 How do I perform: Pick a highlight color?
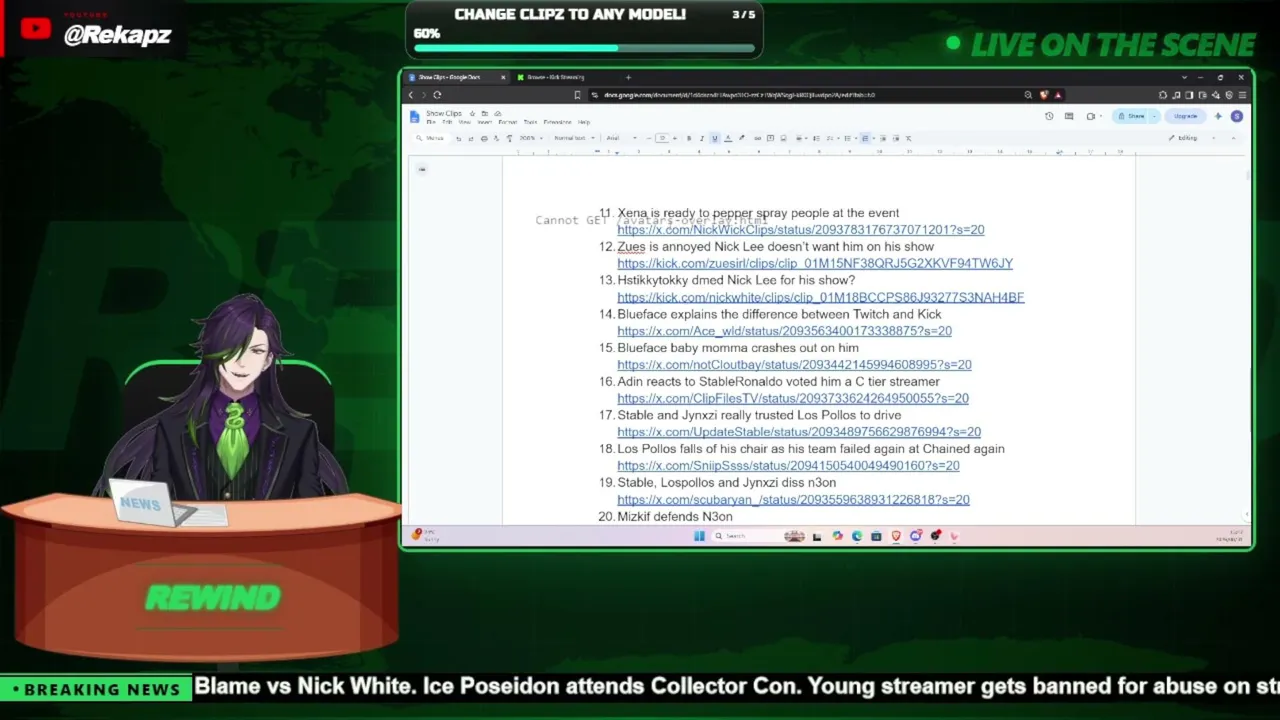point(741,138)
